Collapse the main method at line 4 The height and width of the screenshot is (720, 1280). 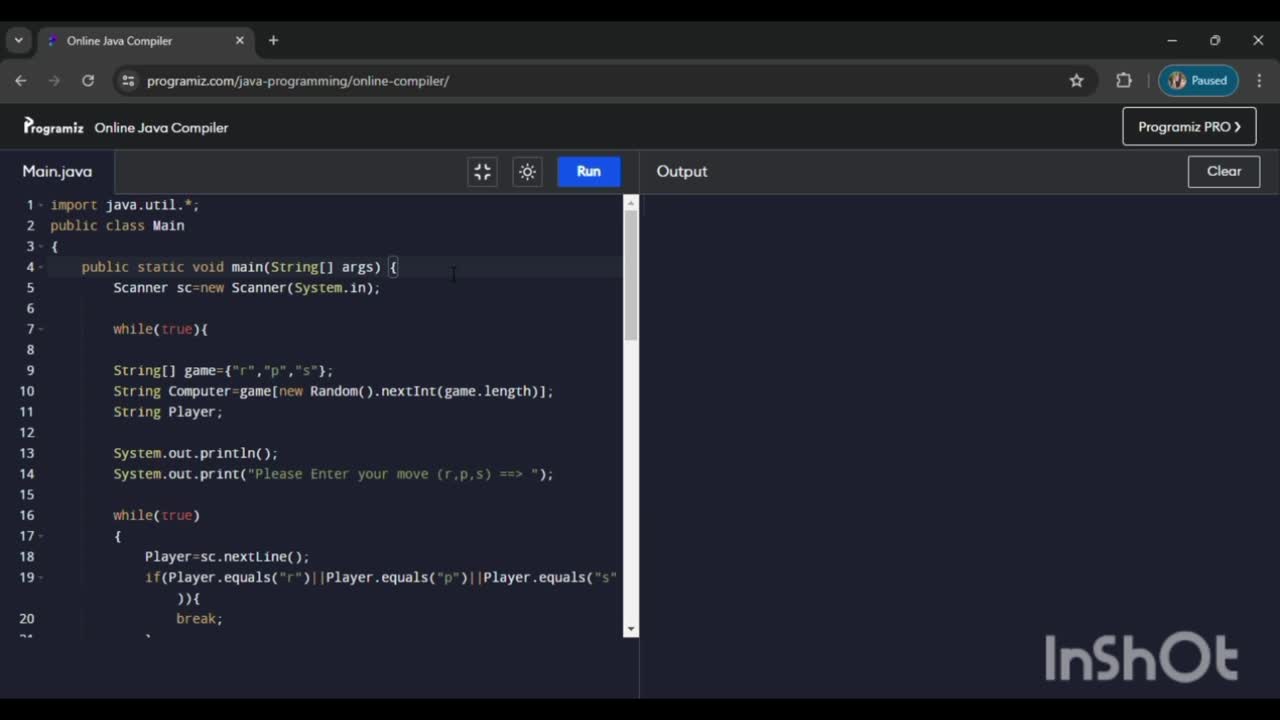pyautogui.click(x=41, y=267)
